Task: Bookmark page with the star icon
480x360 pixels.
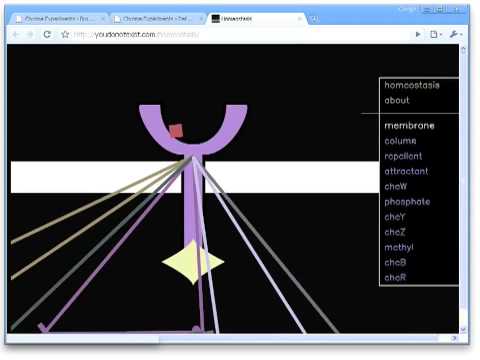Action: (x=65, y=34)
